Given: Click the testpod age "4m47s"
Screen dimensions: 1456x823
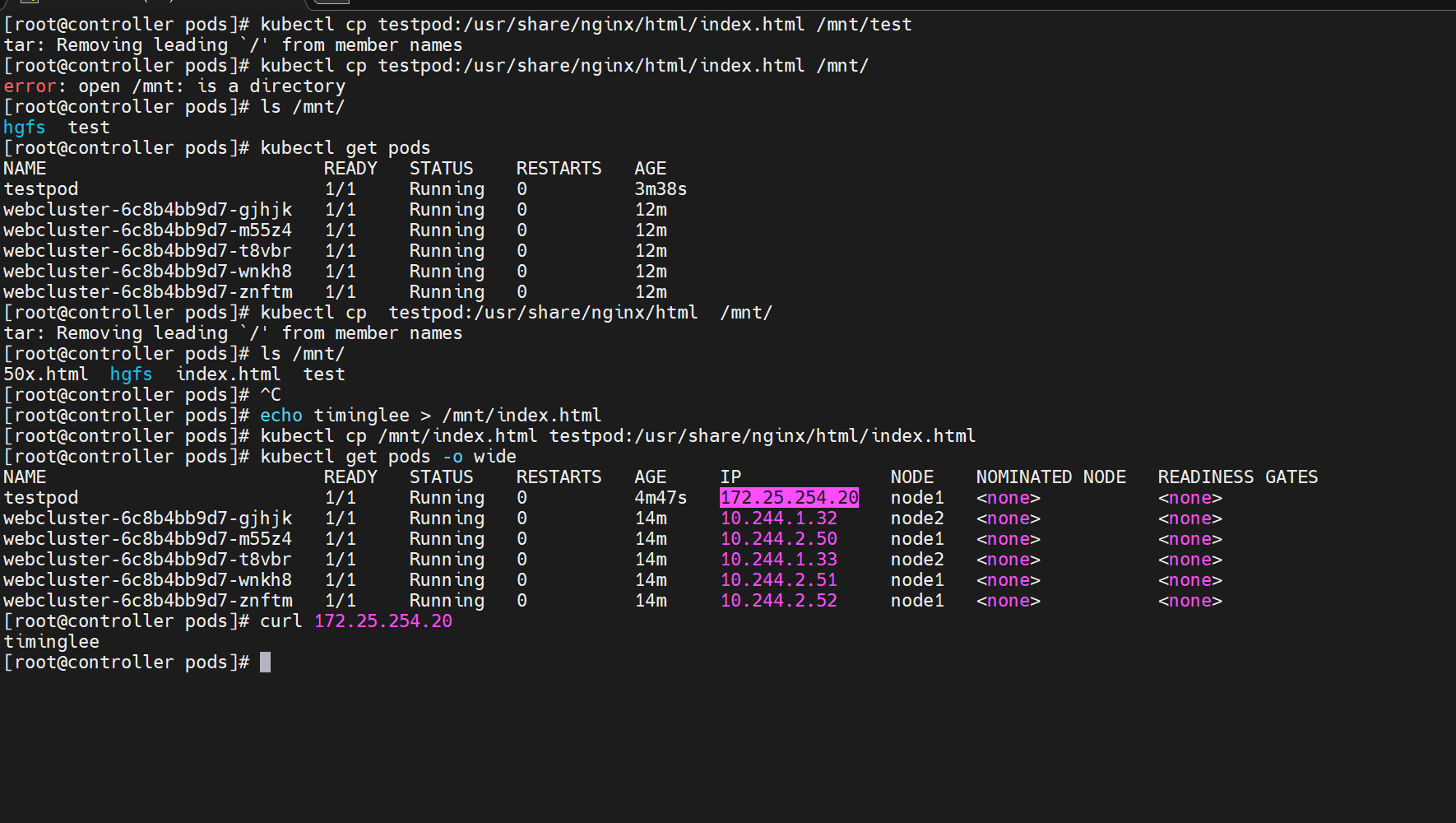Looking at the screenshot, I should 661,498.
